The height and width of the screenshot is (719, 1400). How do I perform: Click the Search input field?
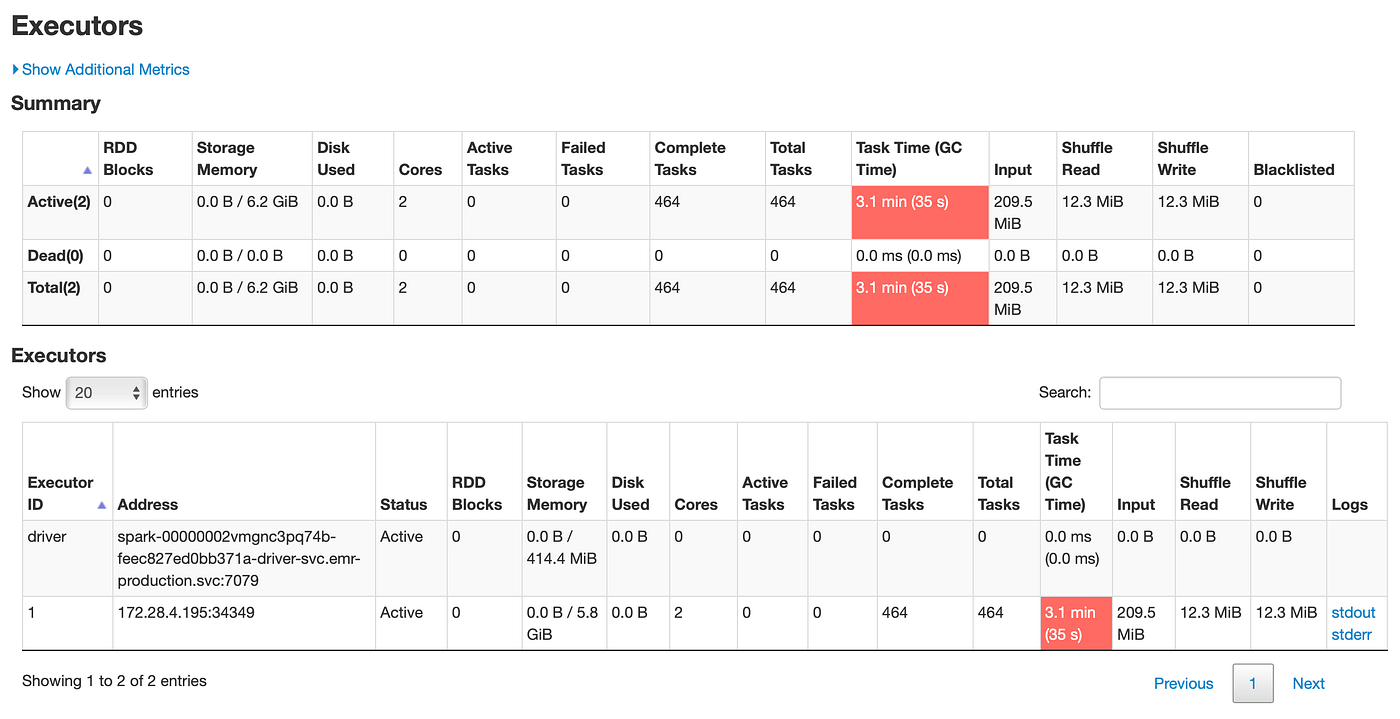(x=1219, y=393)
